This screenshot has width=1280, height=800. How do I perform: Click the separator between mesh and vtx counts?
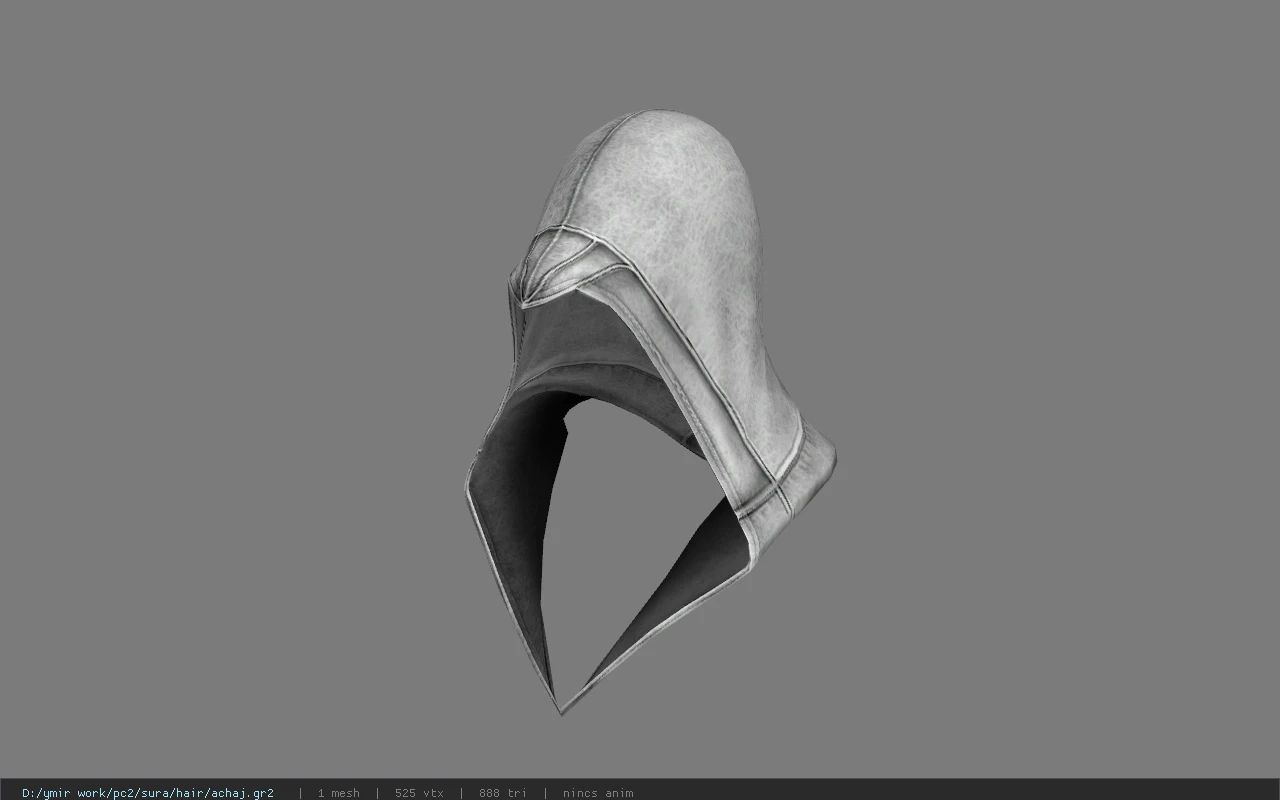(x=377, y=793)
